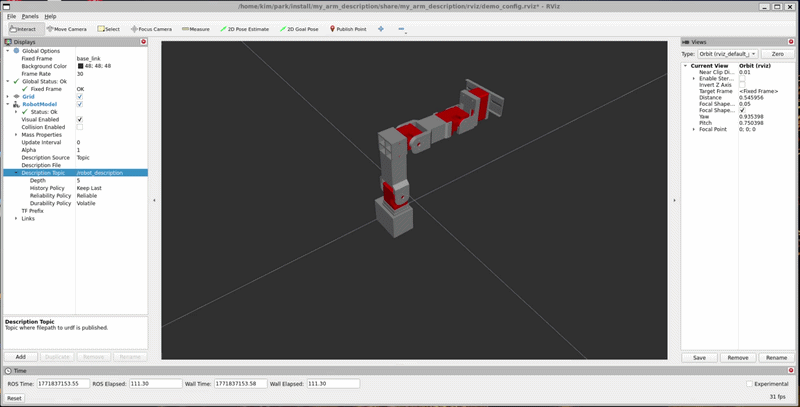Click the /robot_description topic value
Viewport: 800px width, 407px height.
pos(100,173)
